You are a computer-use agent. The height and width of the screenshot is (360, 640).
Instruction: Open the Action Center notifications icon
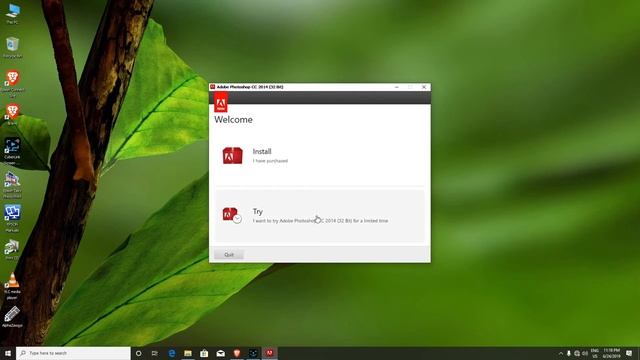click(x=629, y=353)
